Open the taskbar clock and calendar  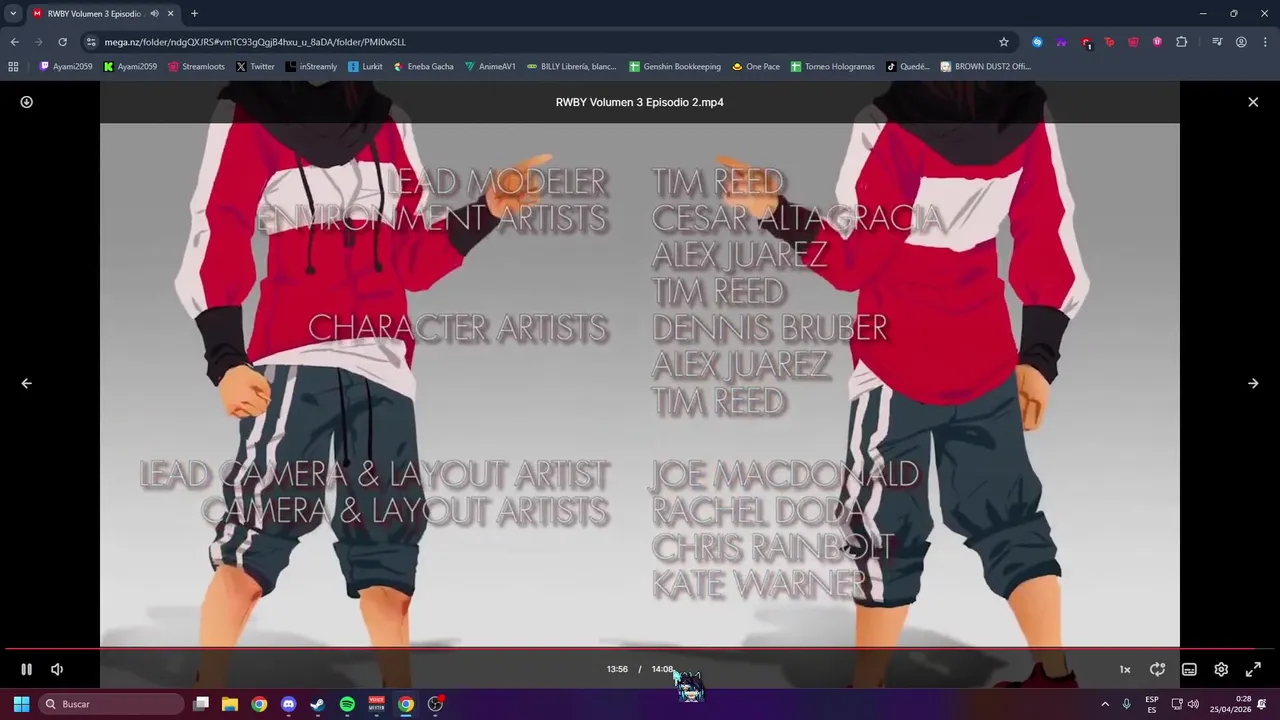(x=1230, y=704)
